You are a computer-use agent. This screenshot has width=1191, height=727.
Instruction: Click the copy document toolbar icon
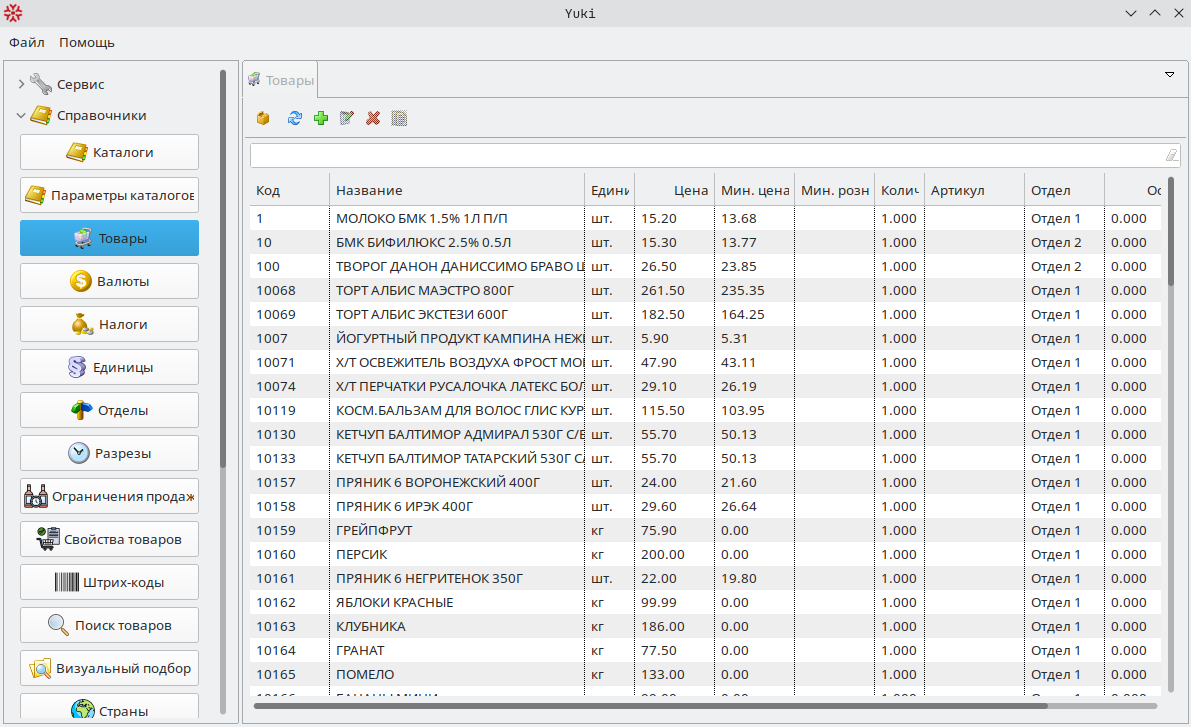pyautogui.click(x=399, y=118)
